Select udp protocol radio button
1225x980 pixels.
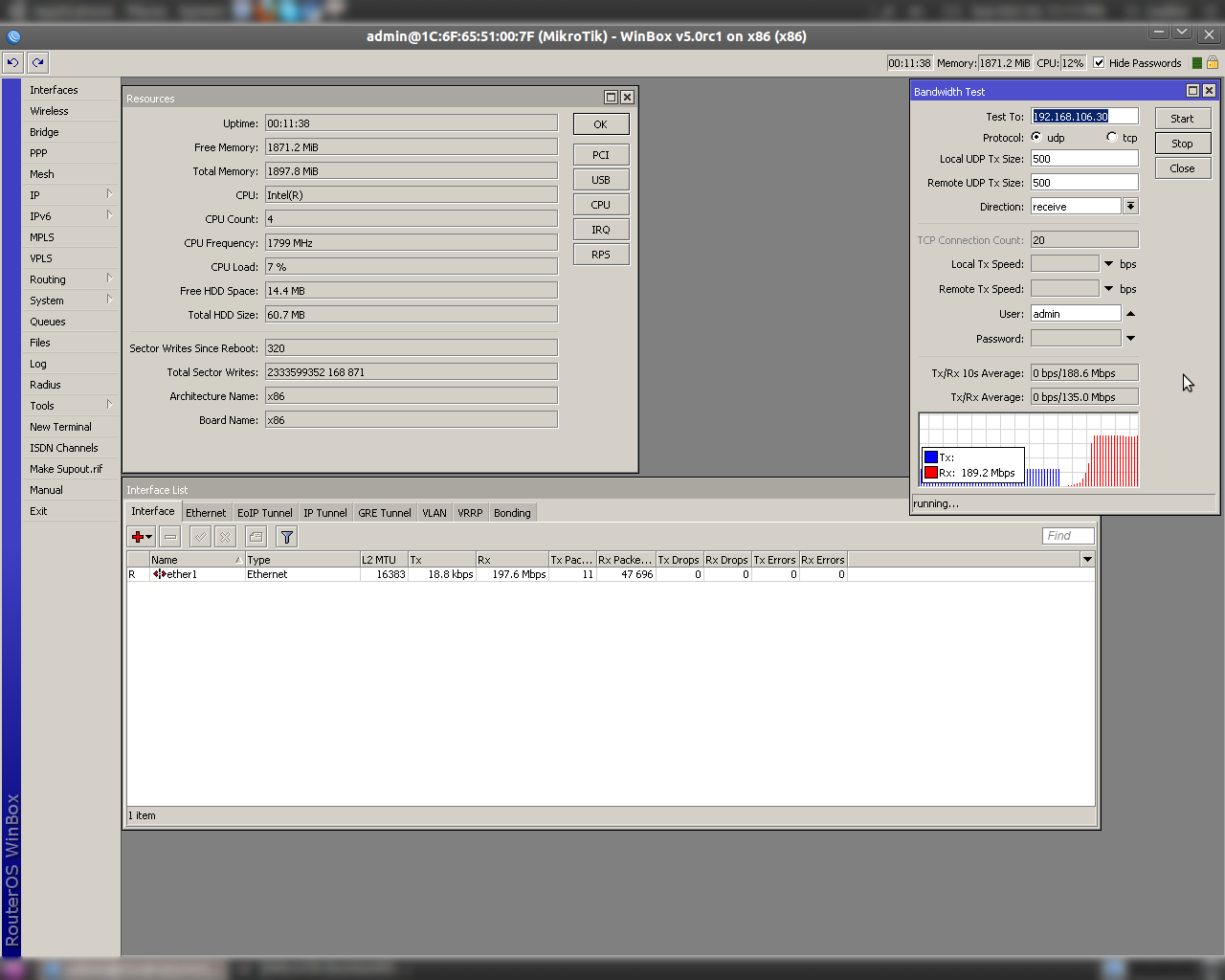point(1036,137)
